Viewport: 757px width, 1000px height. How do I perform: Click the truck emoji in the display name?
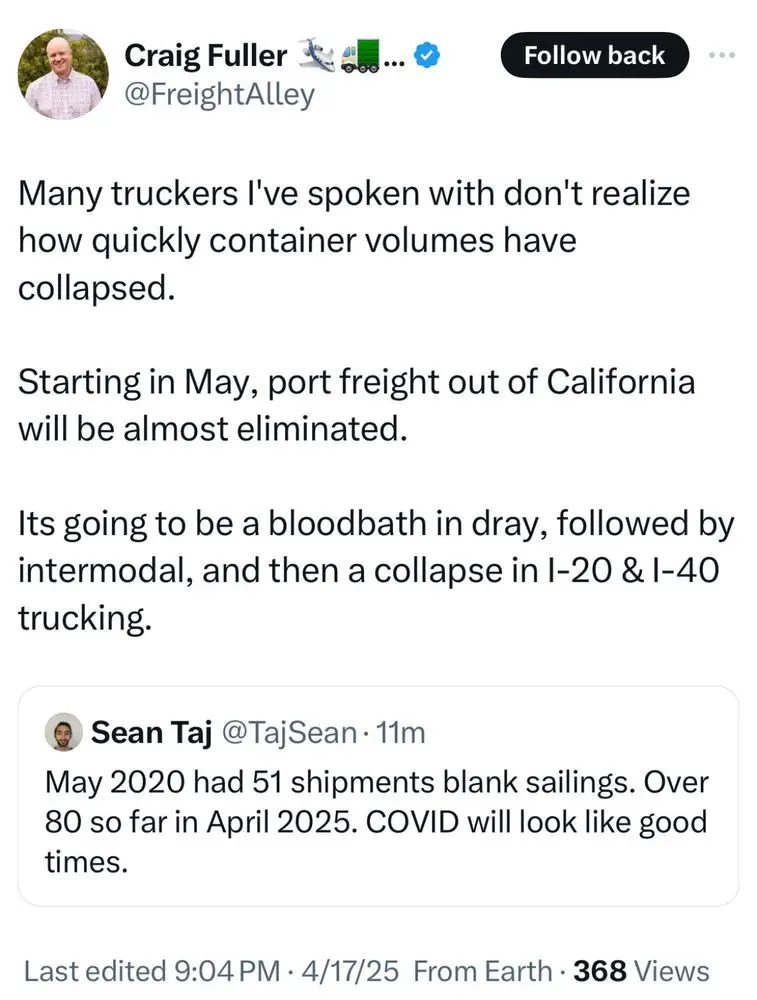click(359, 57)
